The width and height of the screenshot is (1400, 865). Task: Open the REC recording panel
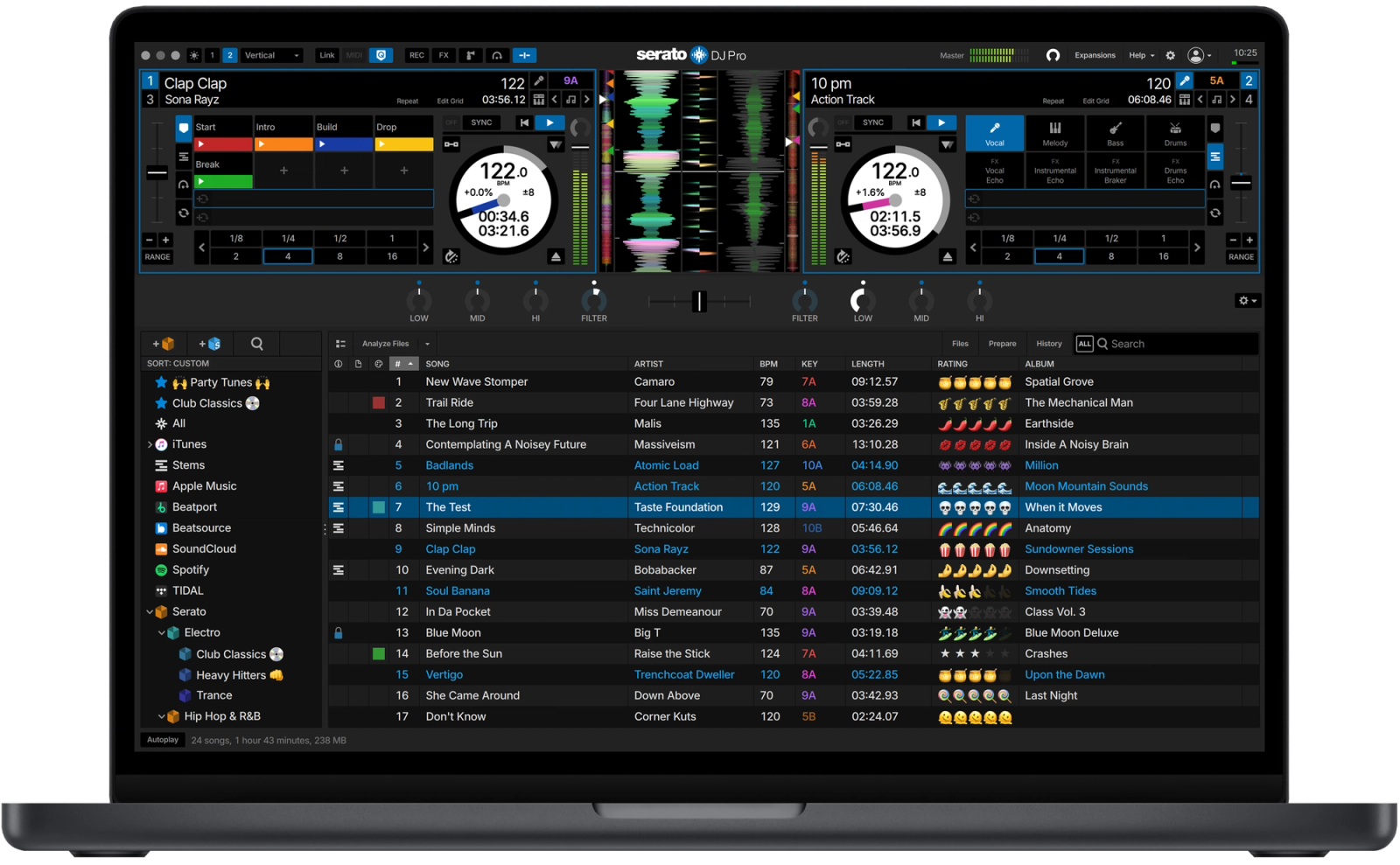coord(416,55)
